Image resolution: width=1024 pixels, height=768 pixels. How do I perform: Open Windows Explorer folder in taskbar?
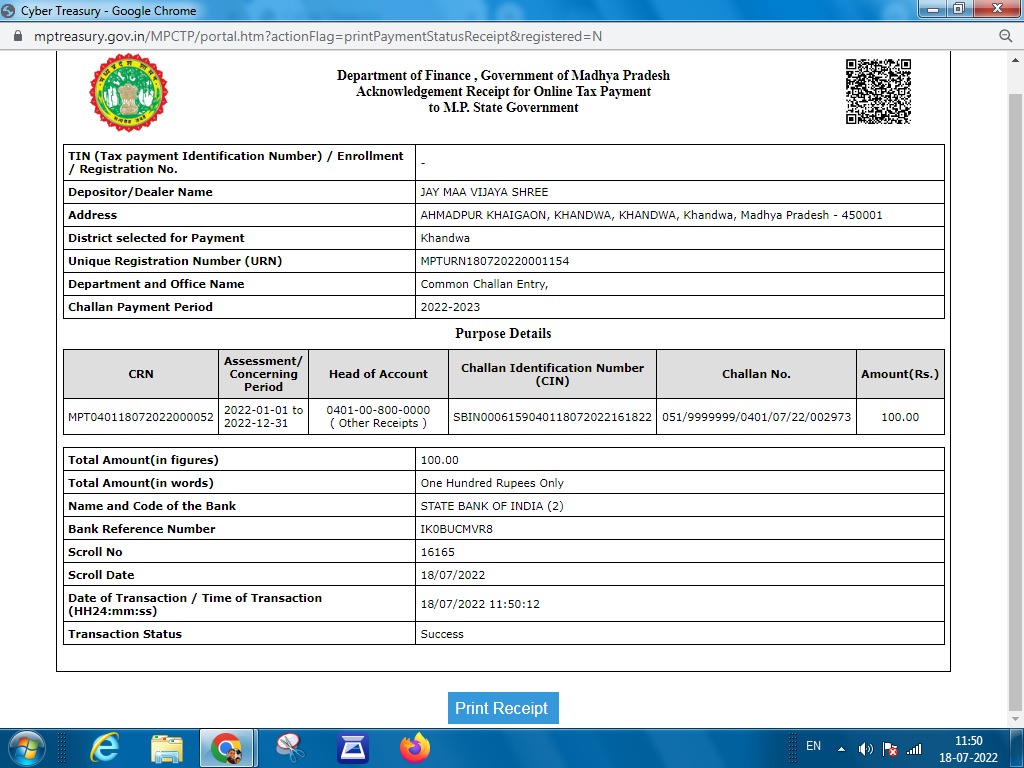pos(166,748)
